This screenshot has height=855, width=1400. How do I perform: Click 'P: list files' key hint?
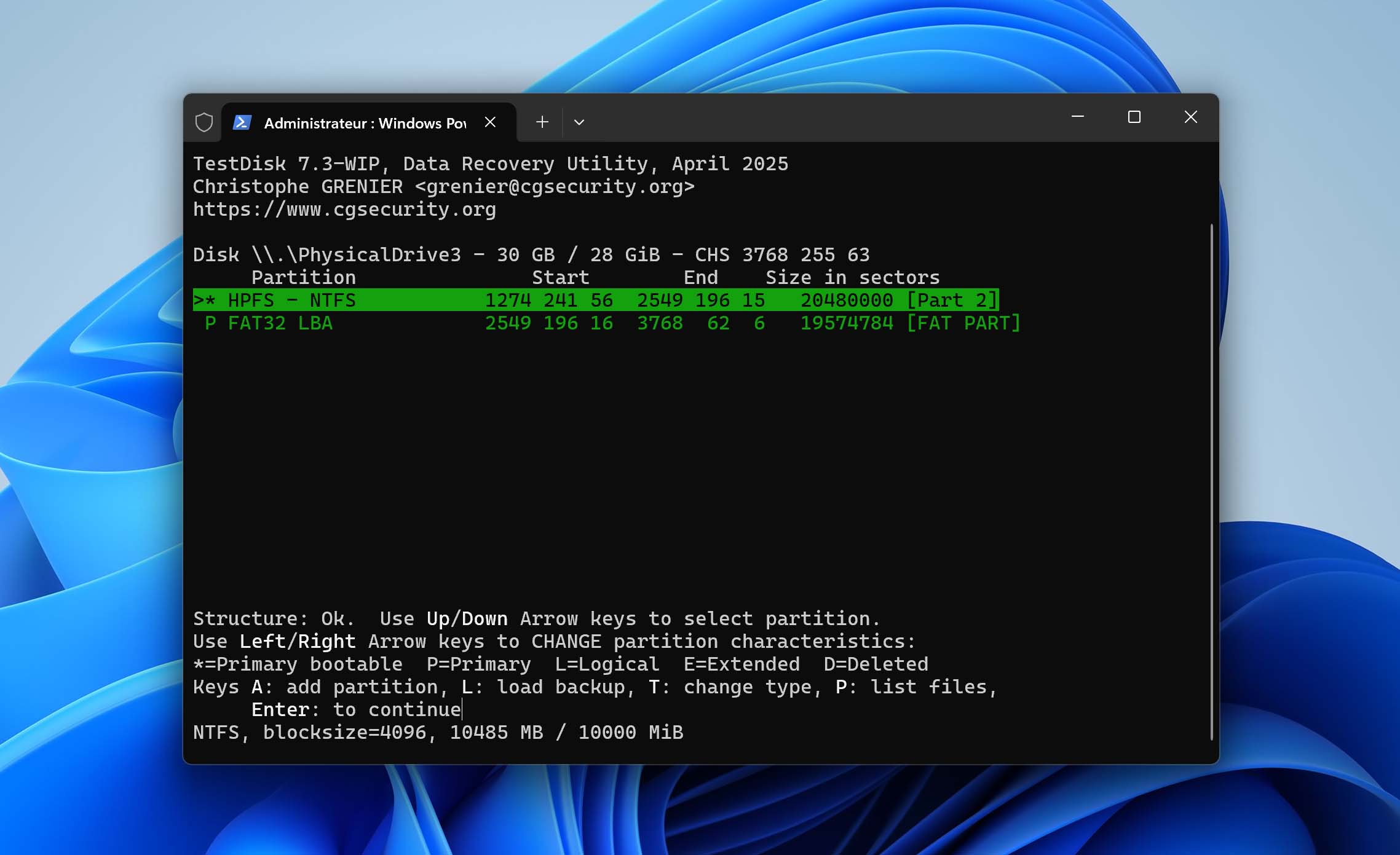click(911, 687)
